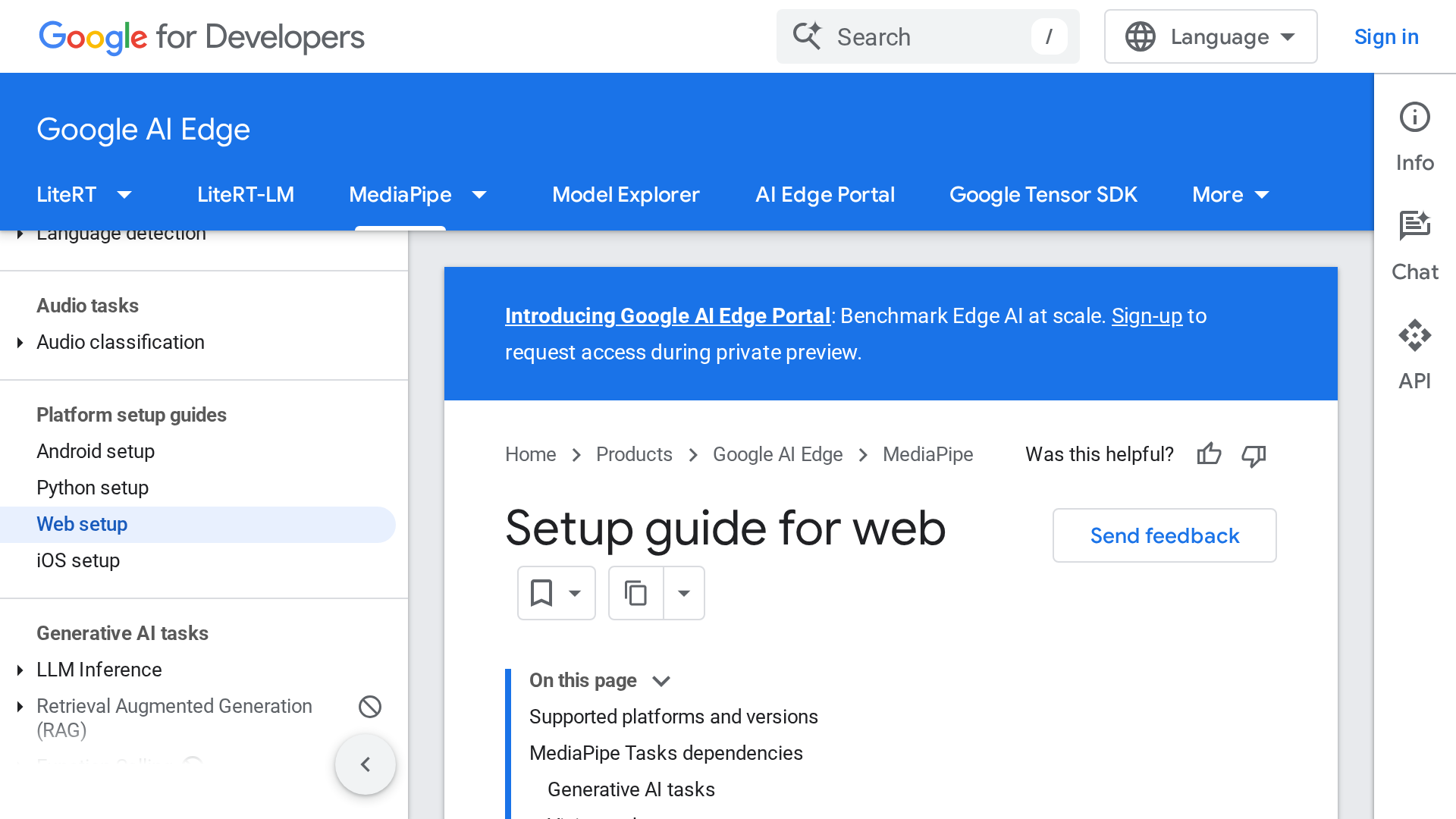Jump to MediaPipe Tasks dependencies
This screenshot has width=1456, height=819.
[x=666, y=753]
